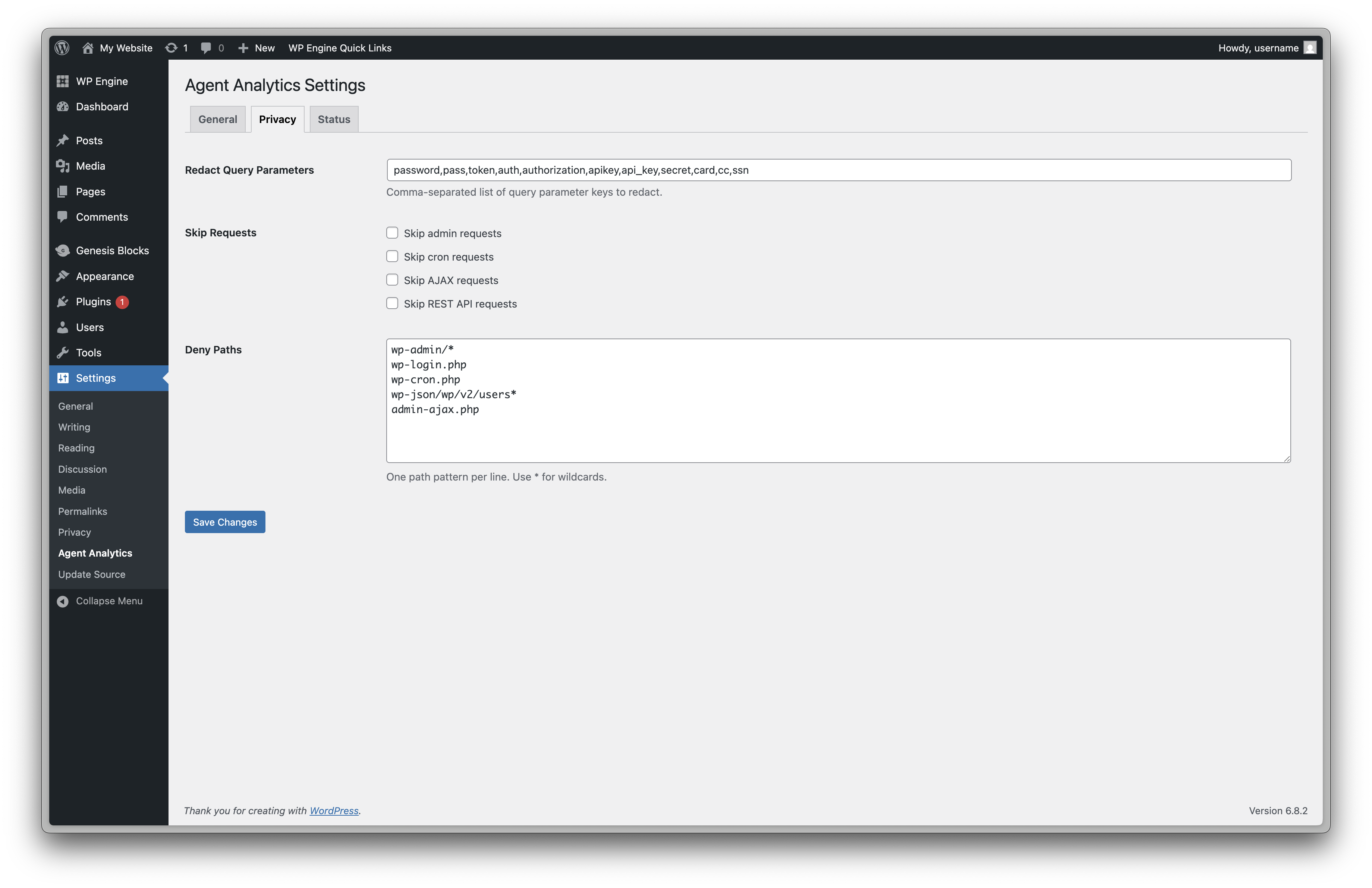1372x888 pixels.
Task: Click the Tools wrench icon
Action: pos(63,352)
